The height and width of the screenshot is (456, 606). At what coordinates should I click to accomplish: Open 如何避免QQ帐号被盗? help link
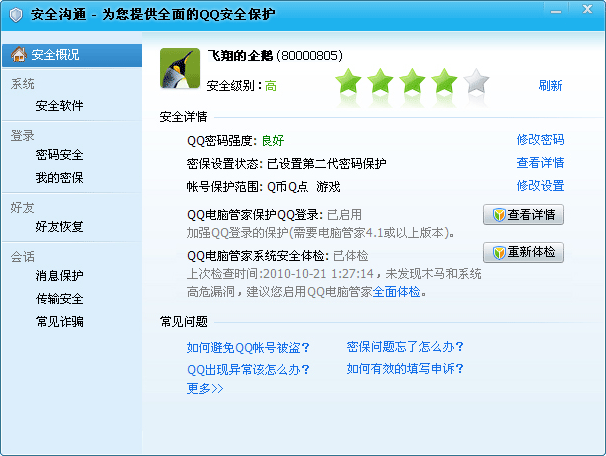[248, 348]
